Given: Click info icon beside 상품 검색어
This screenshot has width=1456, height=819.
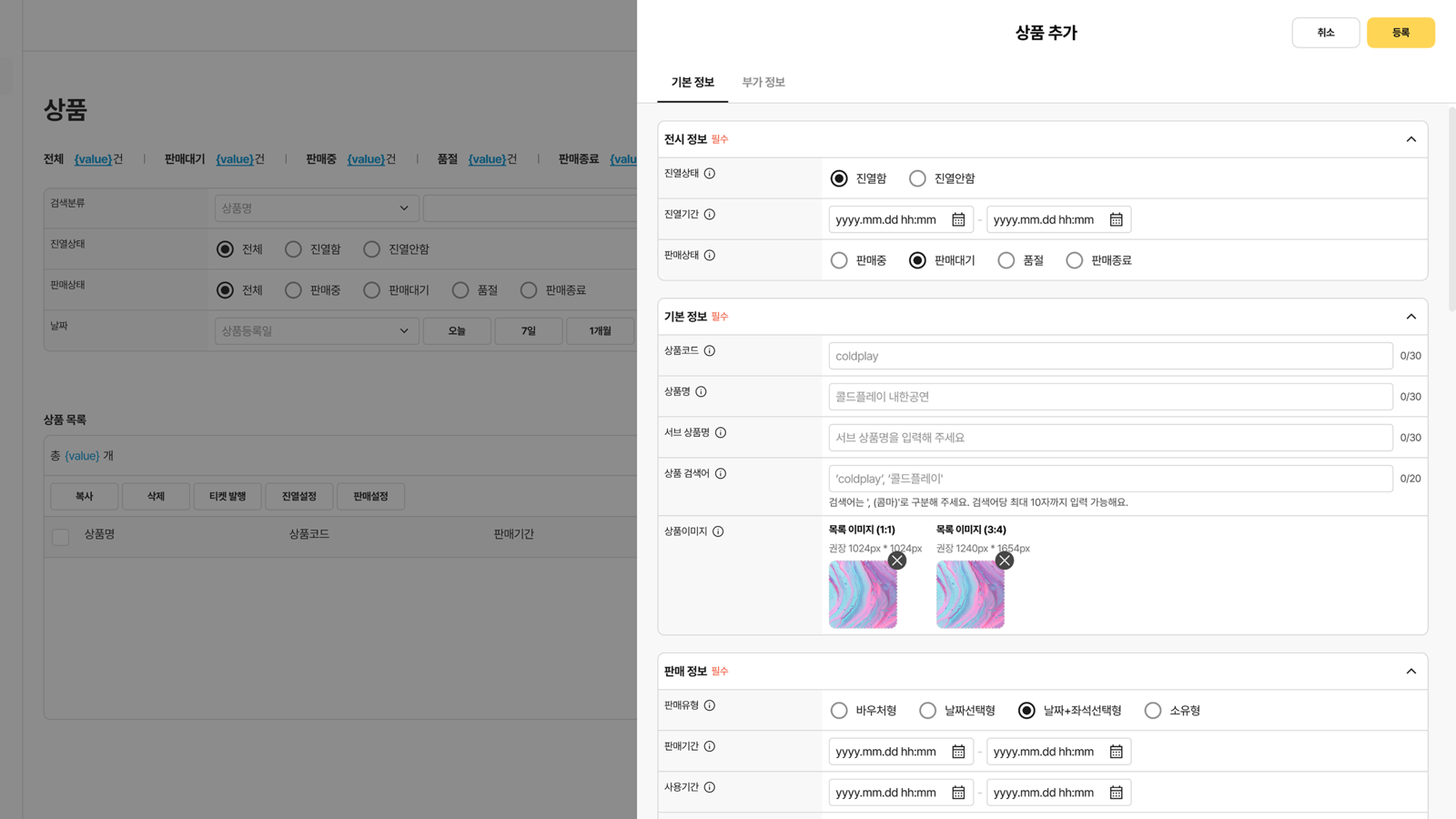Looking at the screenshot, I should coord(721,474).
